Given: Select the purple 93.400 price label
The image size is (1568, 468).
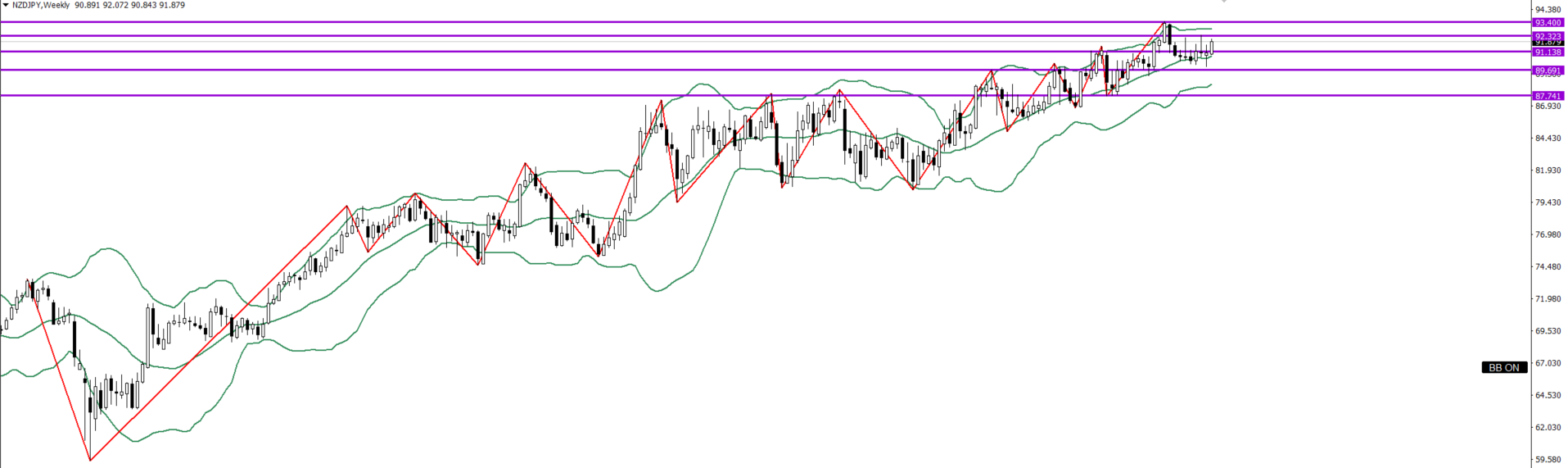Looking at the screenshot, I should point(1548,23).
